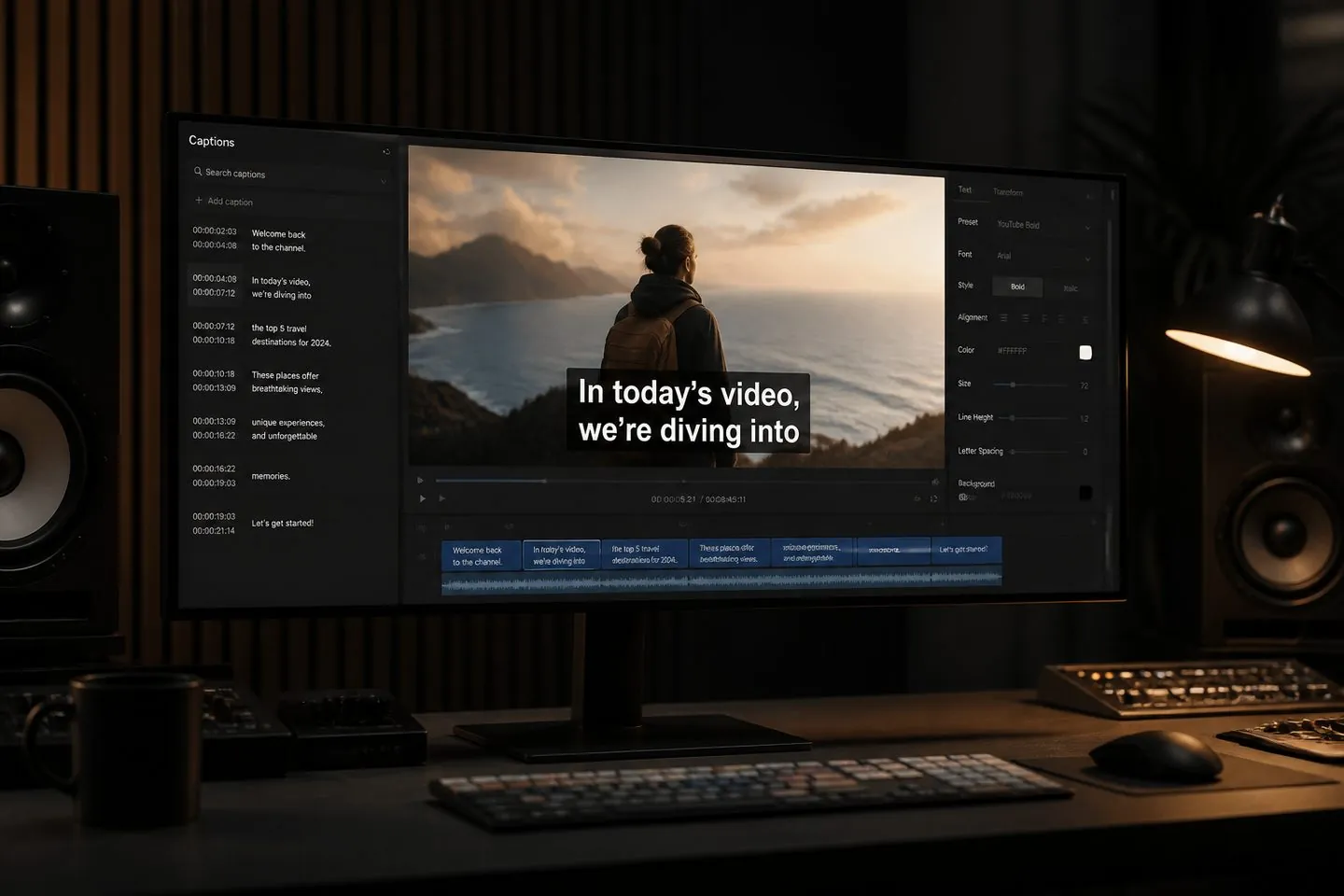This screenshot has height=896, width=1344.
Task: Click the Line Height slider handle
Action: (1013, 418)
